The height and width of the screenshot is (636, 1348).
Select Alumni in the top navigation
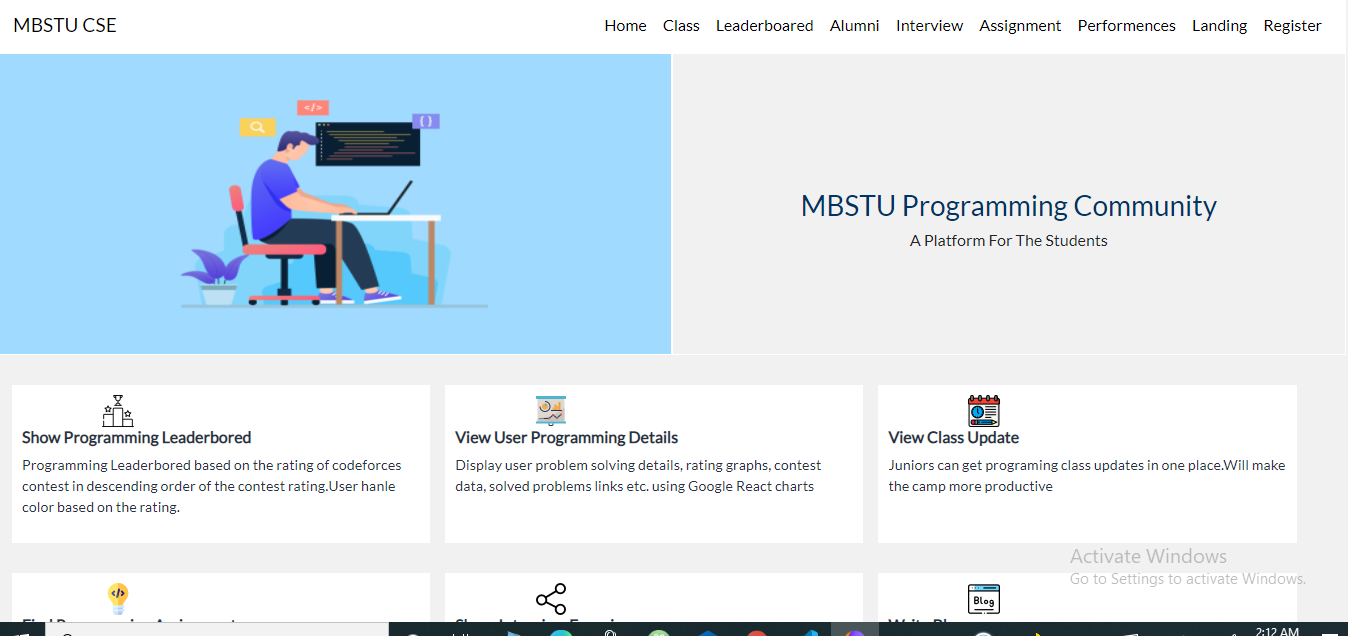pos(854,25)
